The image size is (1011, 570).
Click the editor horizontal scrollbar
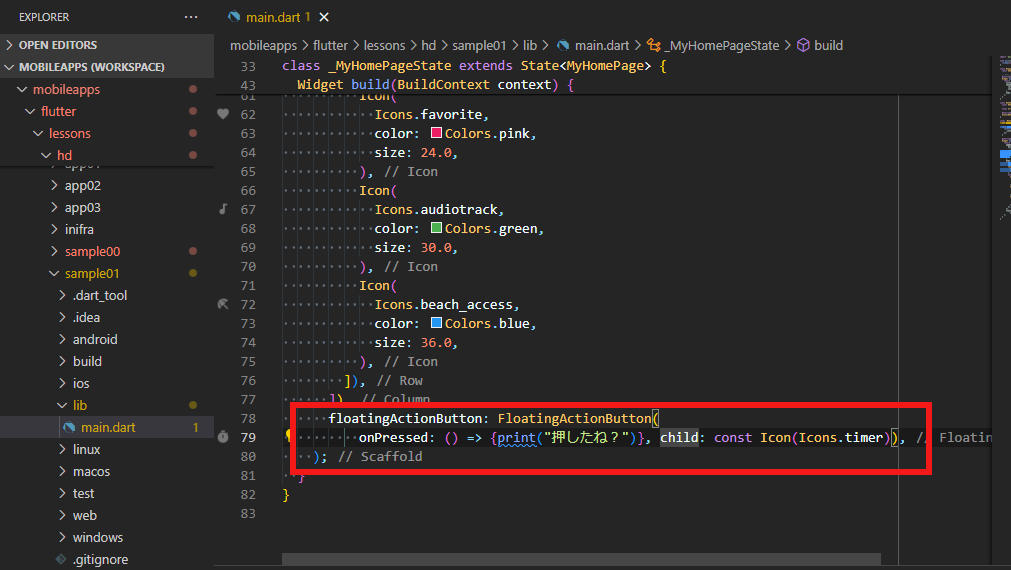pos(580,560)
